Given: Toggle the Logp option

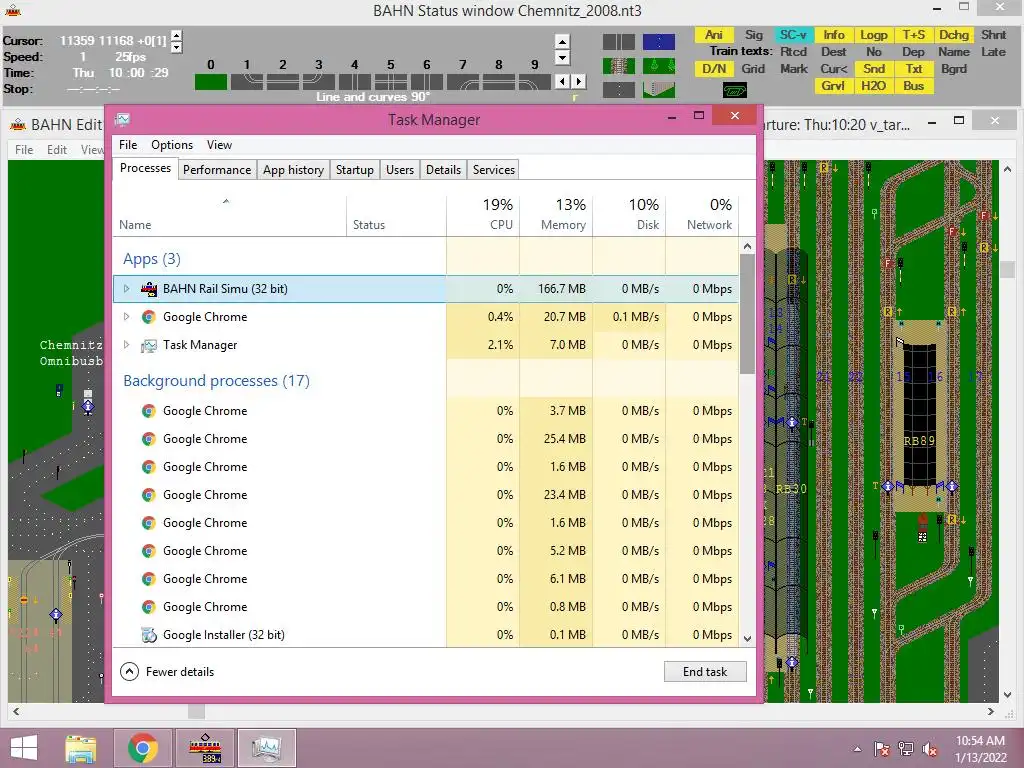Looking at the screenshot, I should coord(873,35).
